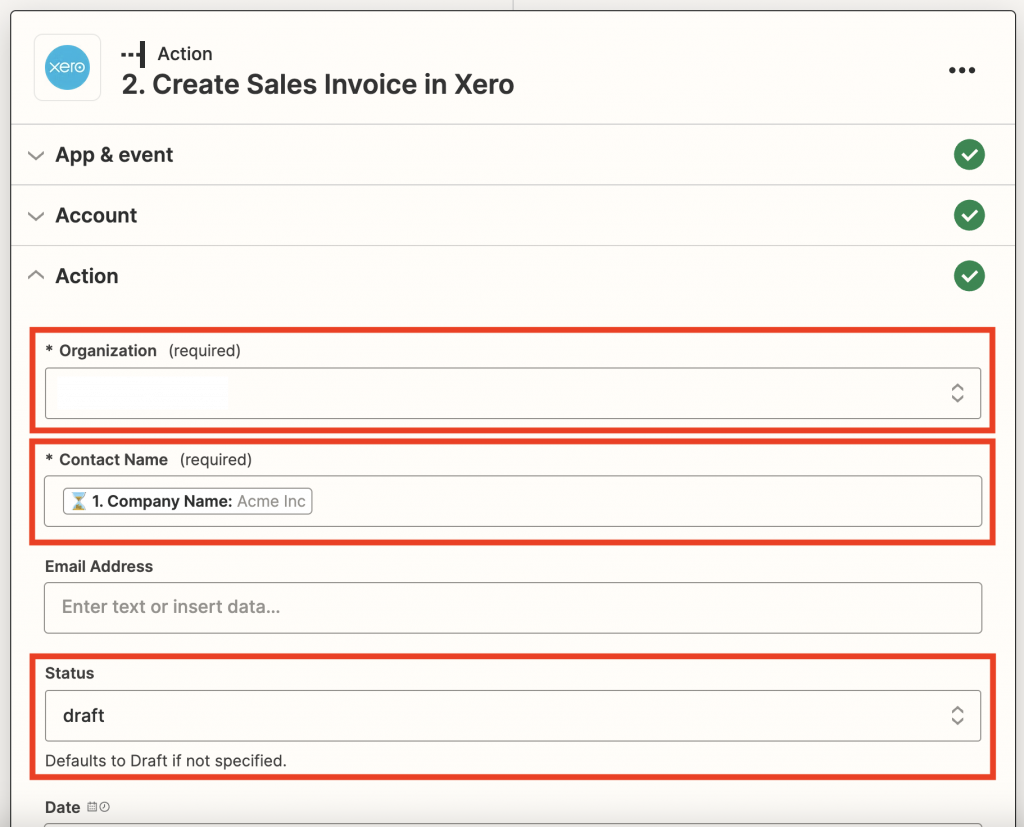Click the Email Address input field
The width and height of the screenshot is (1024, 827).
coord(513,608)
